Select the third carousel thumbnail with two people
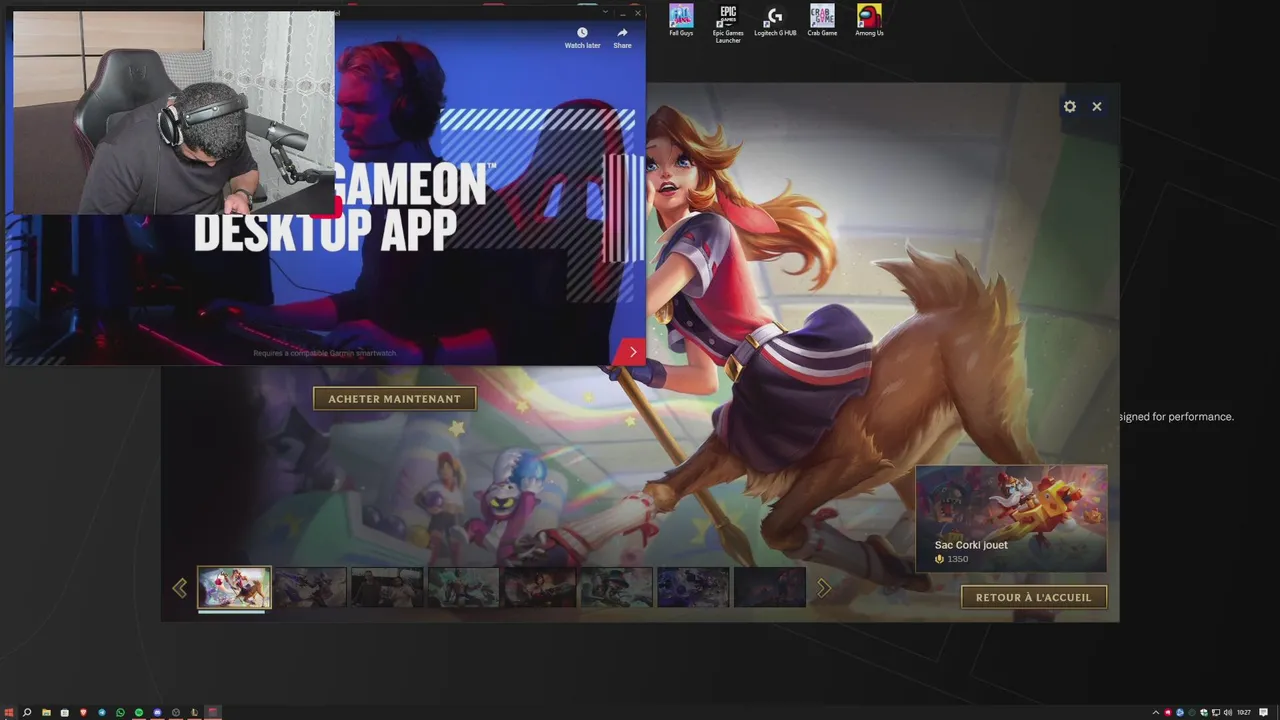Viewport: 1280px width, 720px height. click(387, 588)
